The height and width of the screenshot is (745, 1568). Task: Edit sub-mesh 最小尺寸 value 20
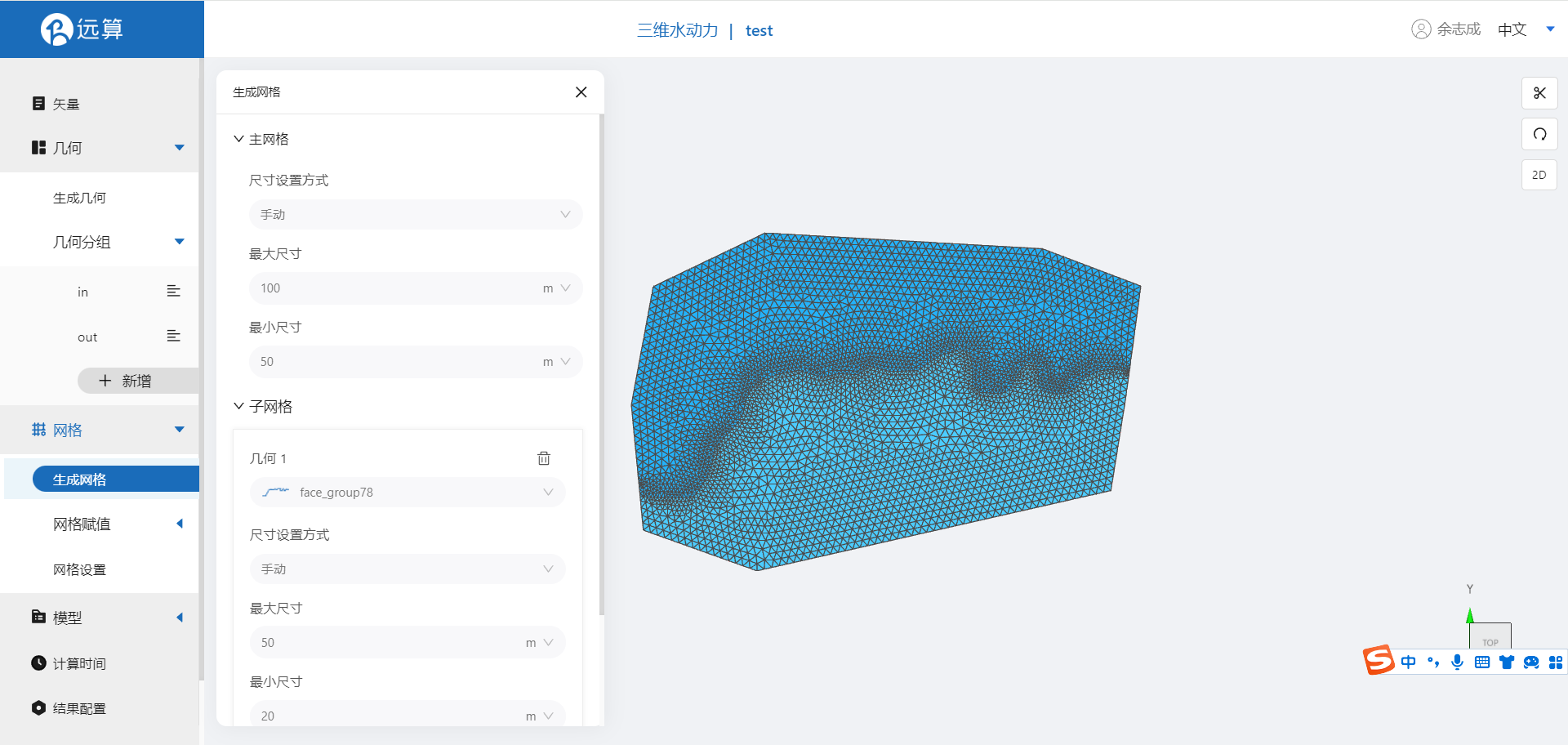pos(384,716)
